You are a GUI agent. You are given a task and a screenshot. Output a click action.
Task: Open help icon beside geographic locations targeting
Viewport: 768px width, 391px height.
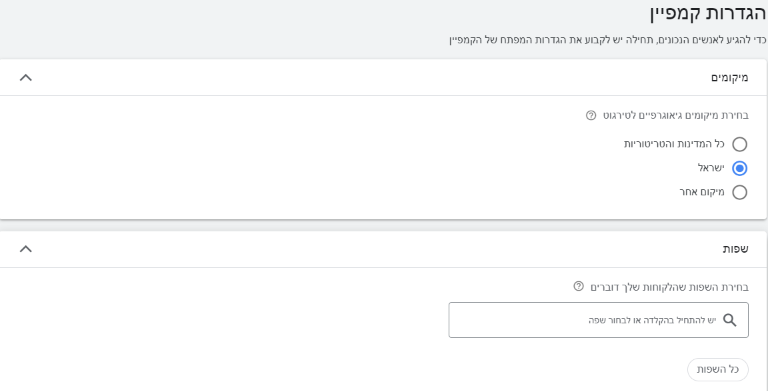[591, 116]
